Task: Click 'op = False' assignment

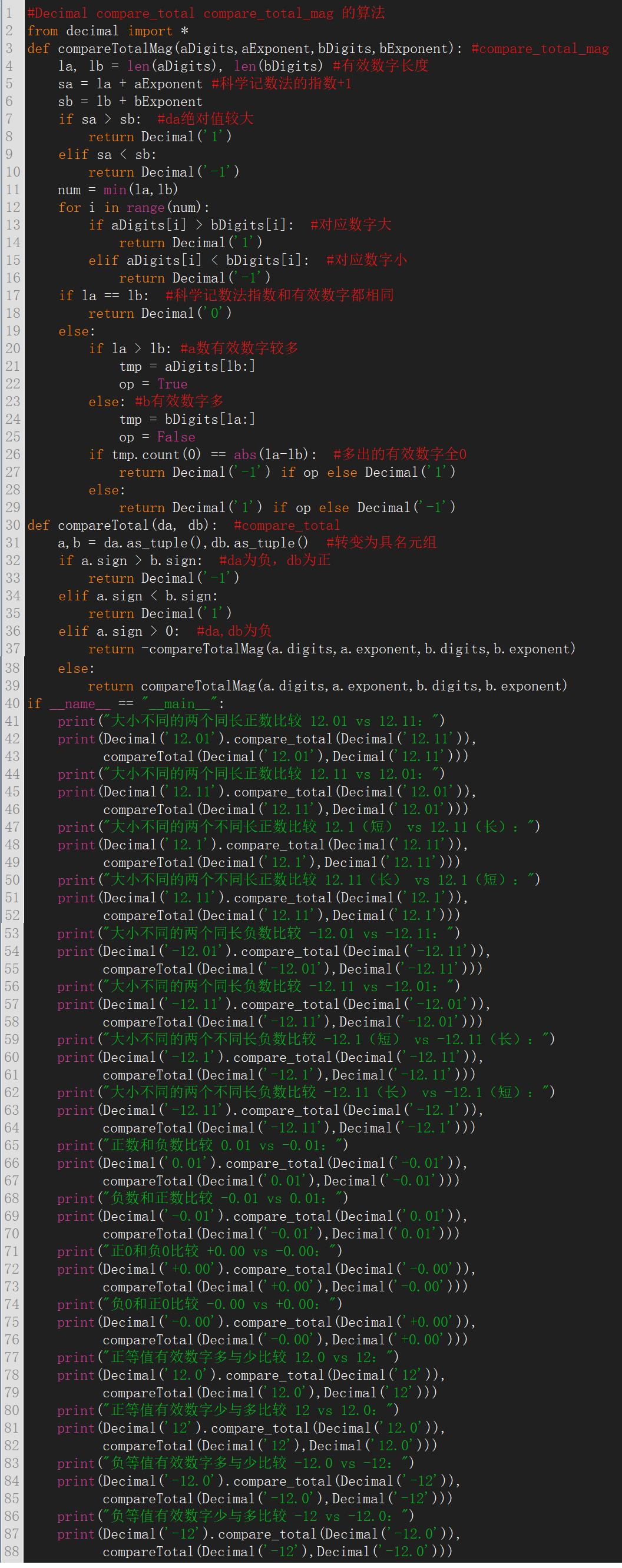Action: coord(157,437)
